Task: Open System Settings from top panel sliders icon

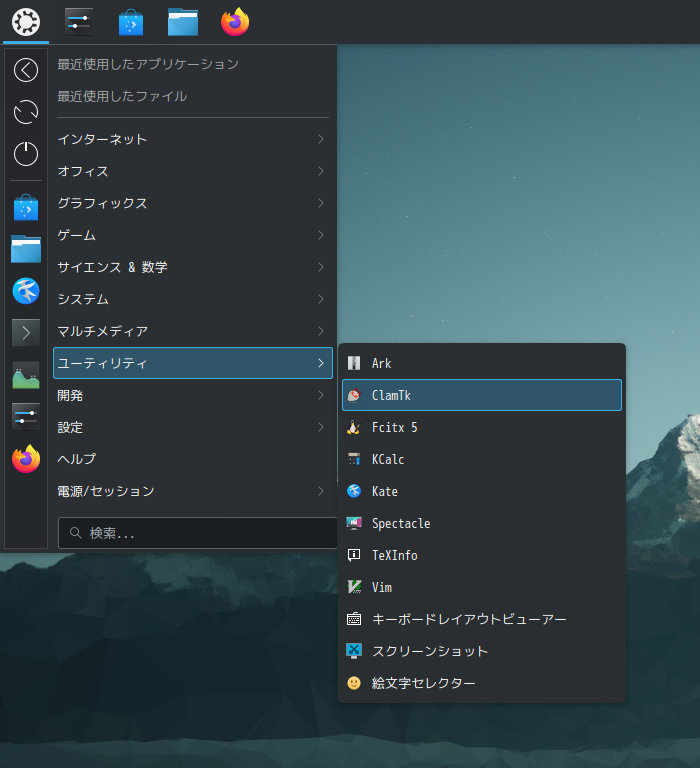Action: point(79,22)
